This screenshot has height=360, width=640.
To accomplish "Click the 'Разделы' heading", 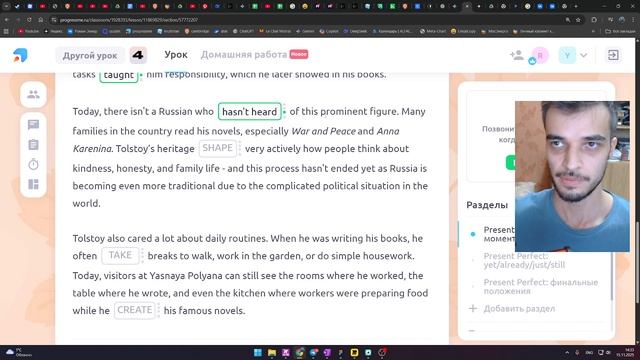I will [487, 205].
